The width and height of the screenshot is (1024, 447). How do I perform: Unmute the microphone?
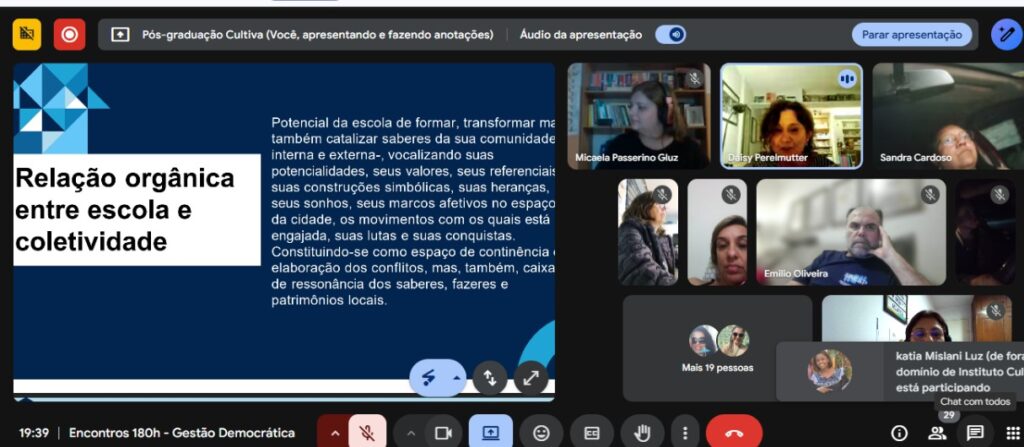(x=367, y=432)
